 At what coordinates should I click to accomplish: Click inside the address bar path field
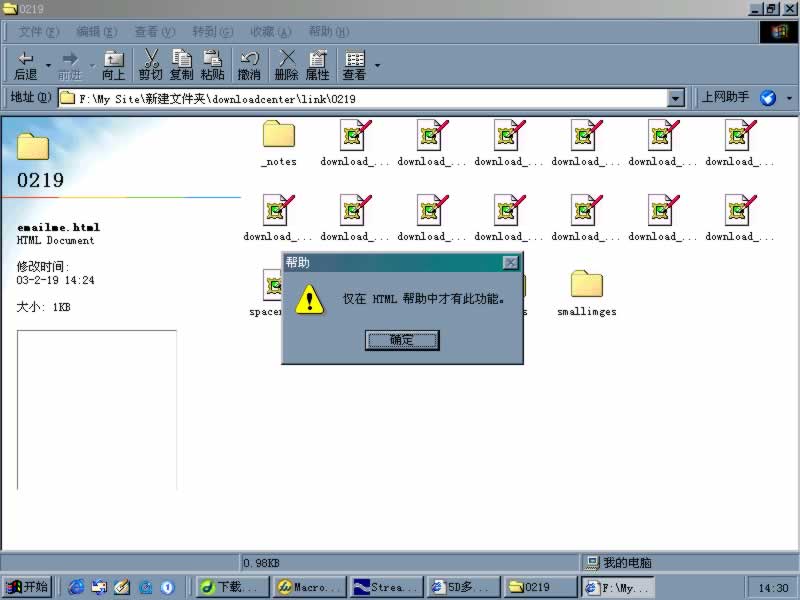click(360, 98)
